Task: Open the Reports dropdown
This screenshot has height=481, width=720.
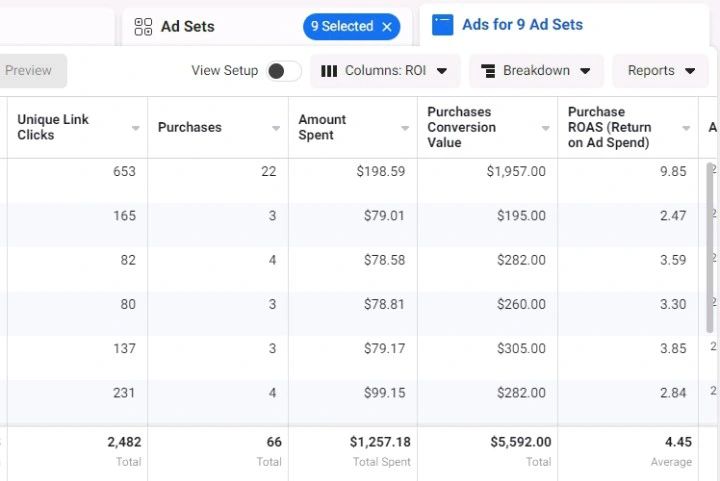Action: pyautogui.click(x=660, y=71)
